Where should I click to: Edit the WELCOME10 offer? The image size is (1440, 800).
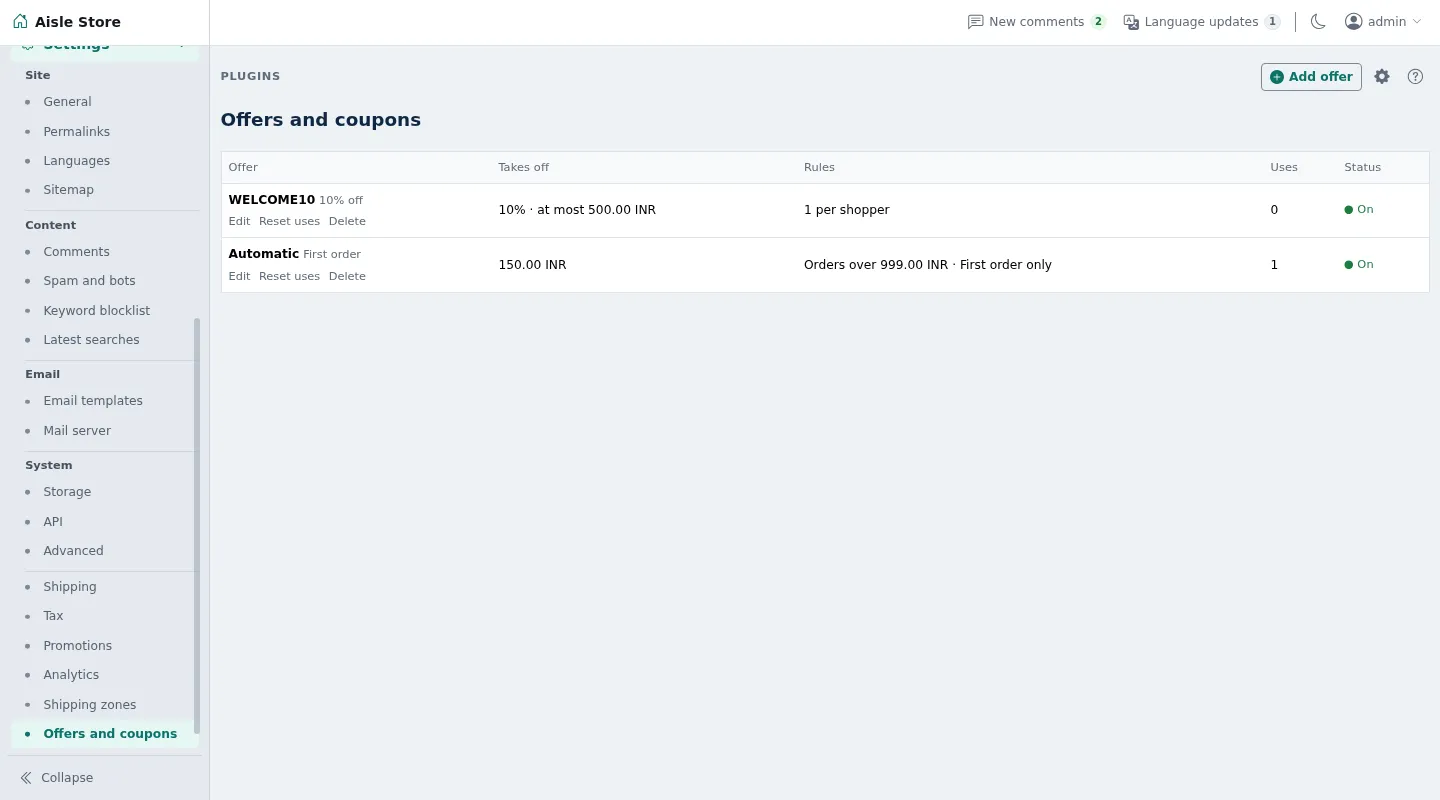point(239,221)
